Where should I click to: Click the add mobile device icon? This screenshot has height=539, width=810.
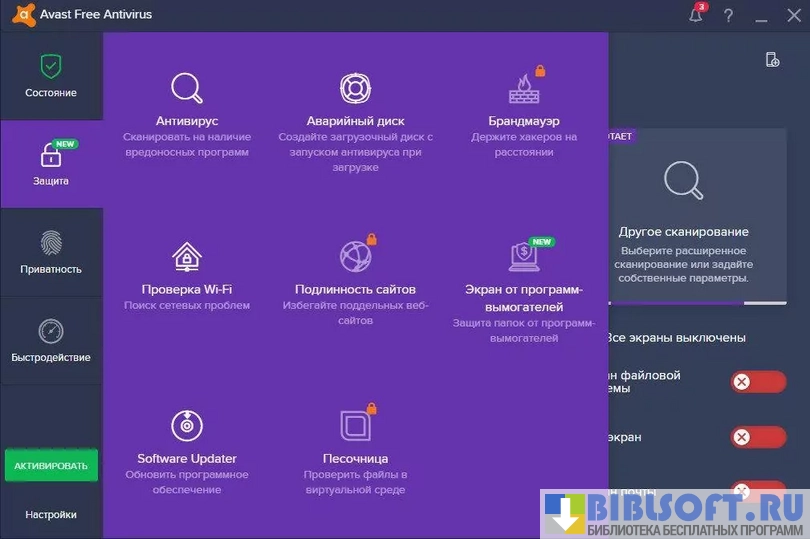[772, 60]
